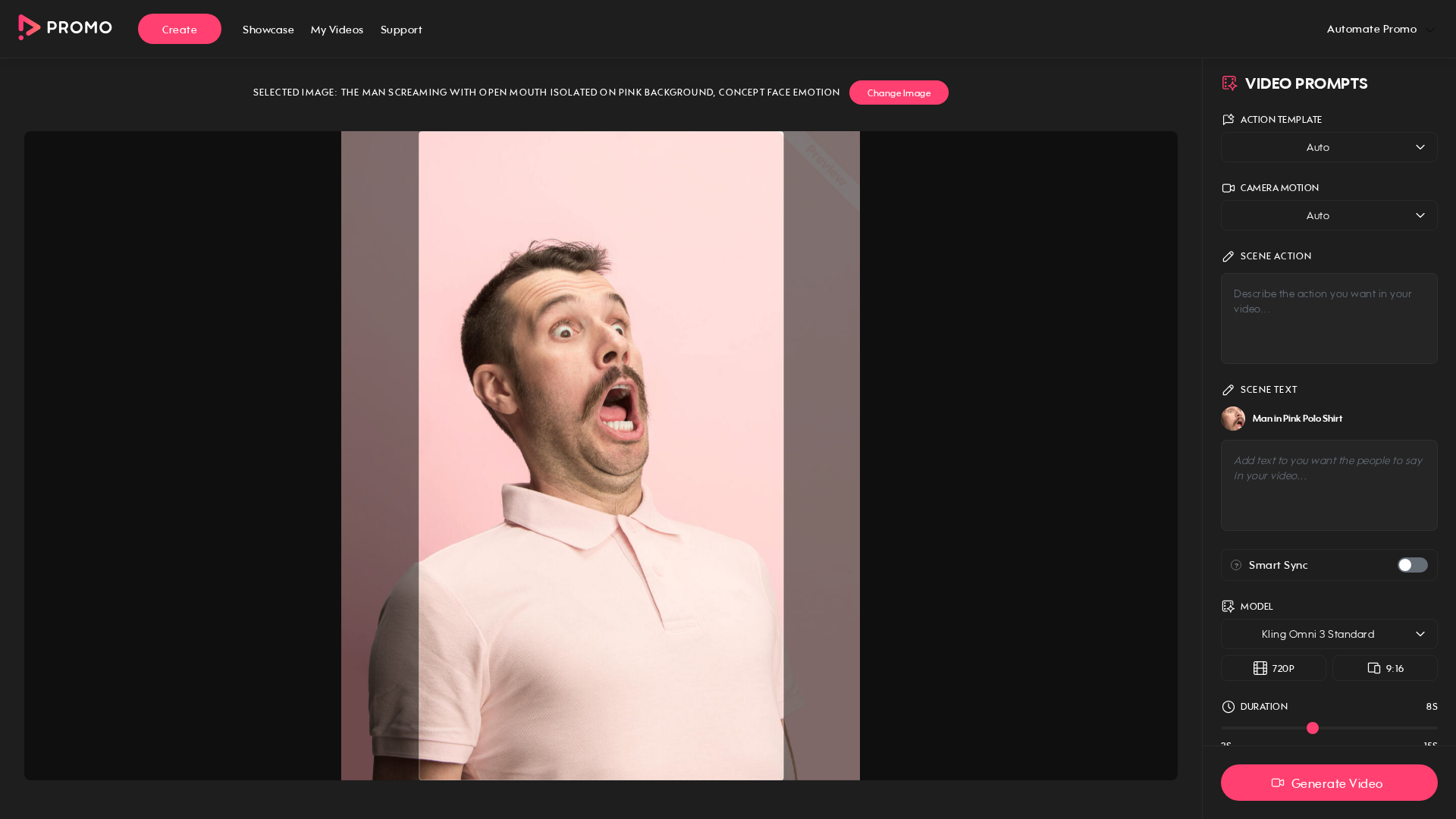Screen dimensions: 1456x819
Task: Toggle the Smart Sync switch
Action: pyautogui.click(x=1413, y=565)
